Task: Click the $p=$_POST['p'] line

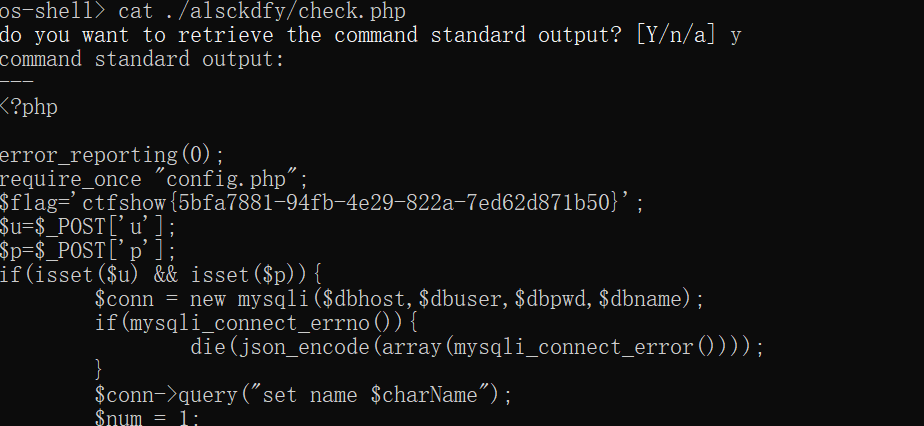Action: 88,251
